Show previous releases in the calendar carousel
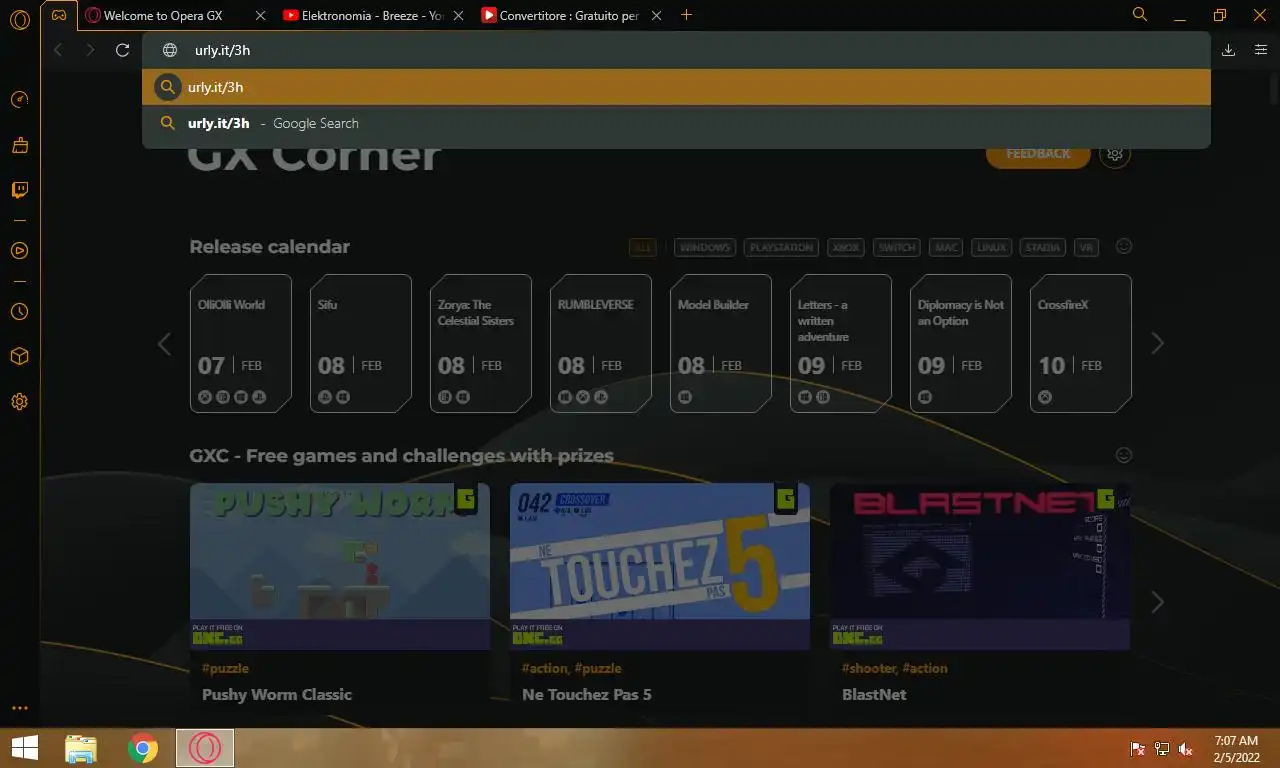1280x768 pixels. click(x=164, y=343)
